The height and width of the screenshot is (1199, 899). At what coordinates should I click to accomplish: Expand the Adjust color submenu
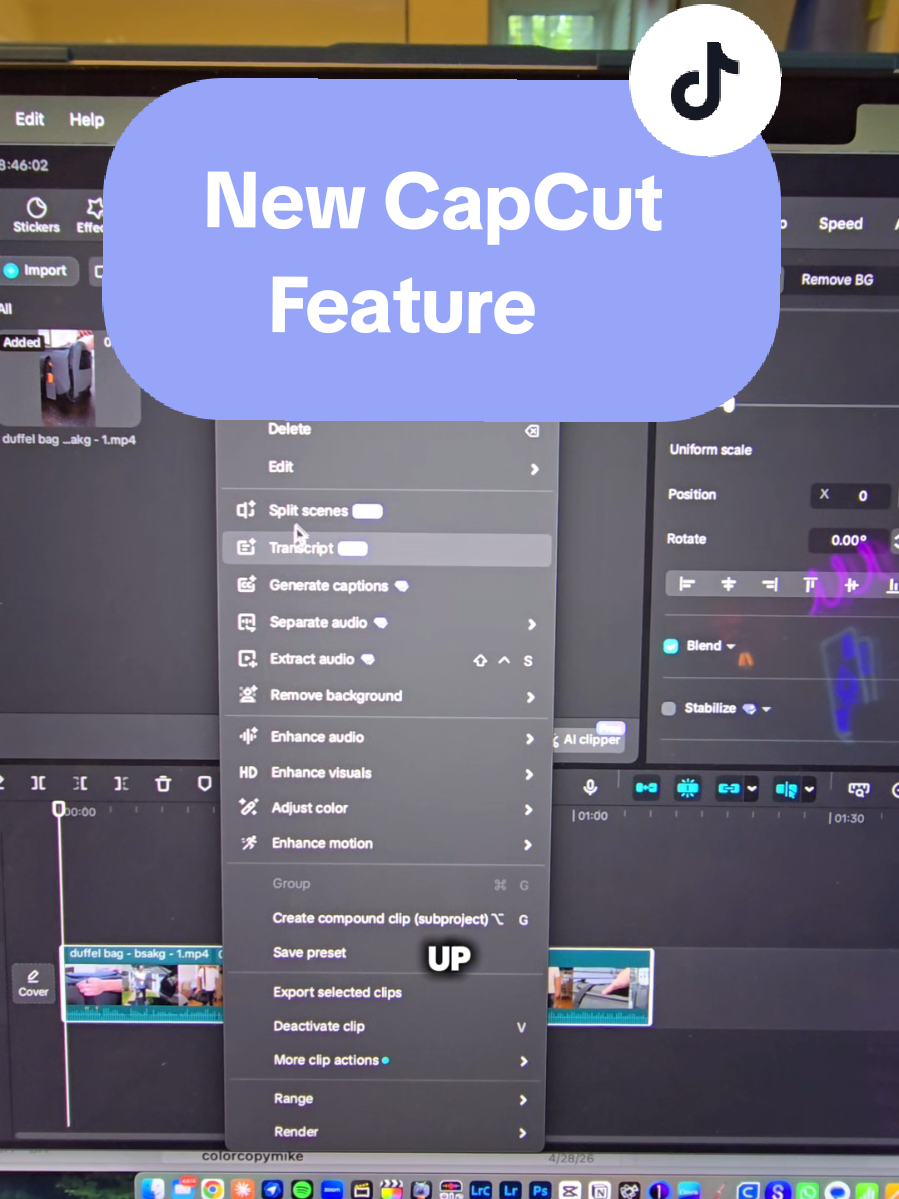click(528, 809)
